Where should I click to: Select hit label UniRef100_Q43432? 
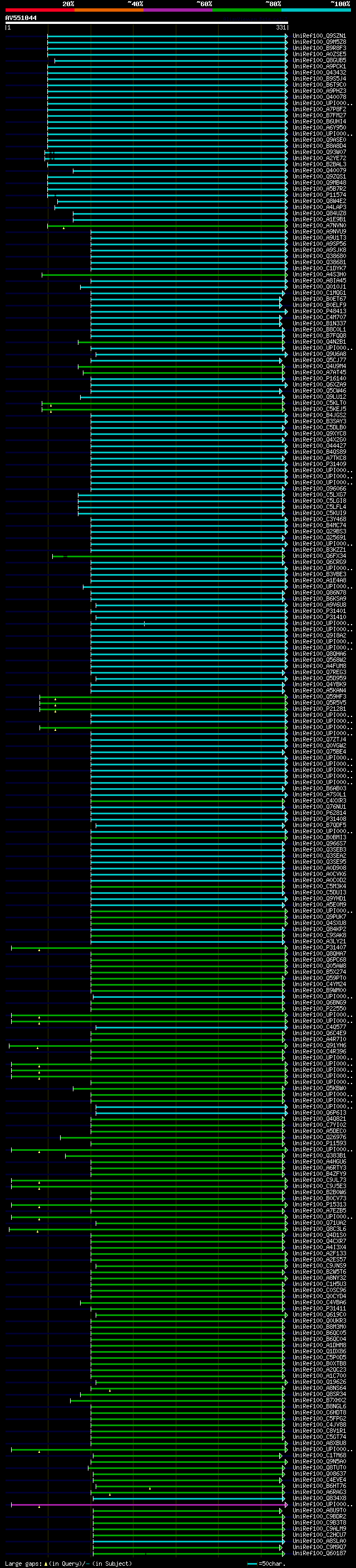(319, 72)
